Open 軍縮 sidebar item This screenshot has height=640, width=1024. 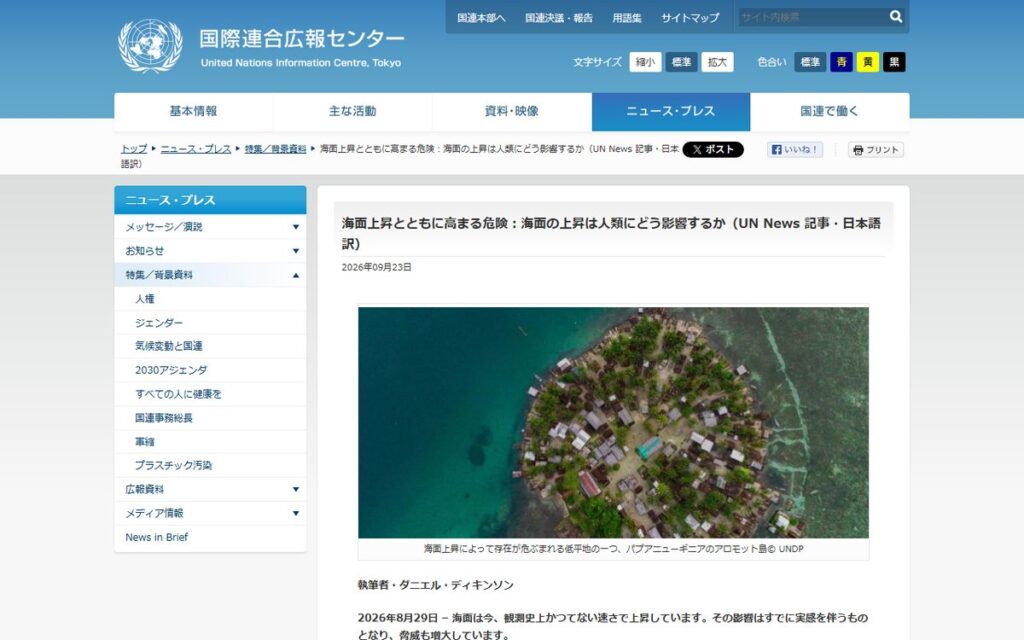(210, 441)
